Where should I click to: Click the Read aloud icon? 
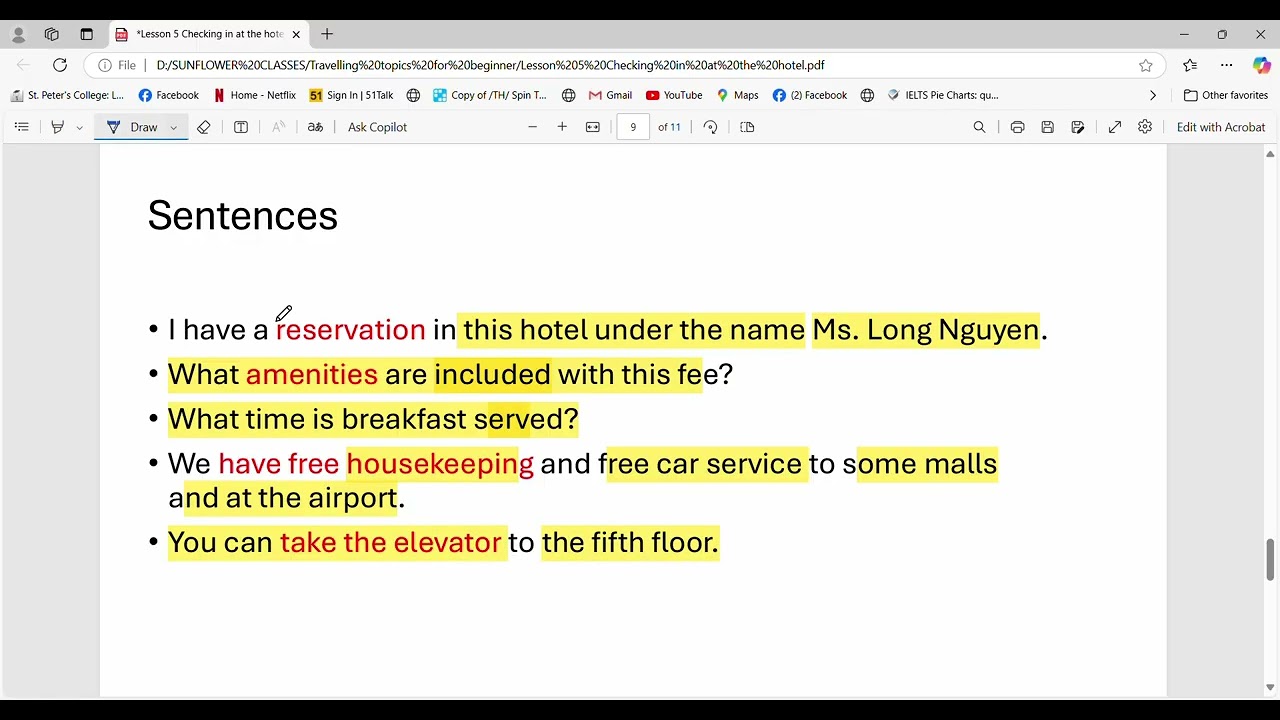tap(278, 127)
